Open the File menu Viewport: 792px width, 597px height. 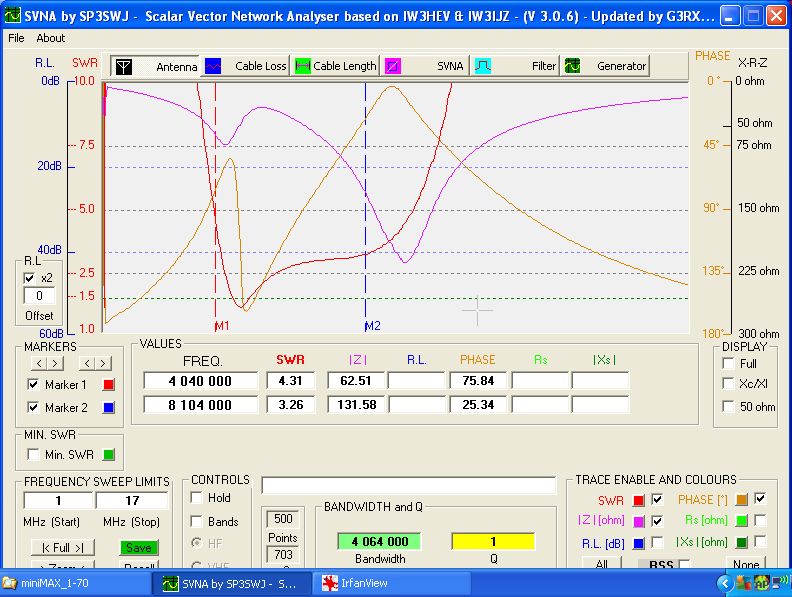16,38
